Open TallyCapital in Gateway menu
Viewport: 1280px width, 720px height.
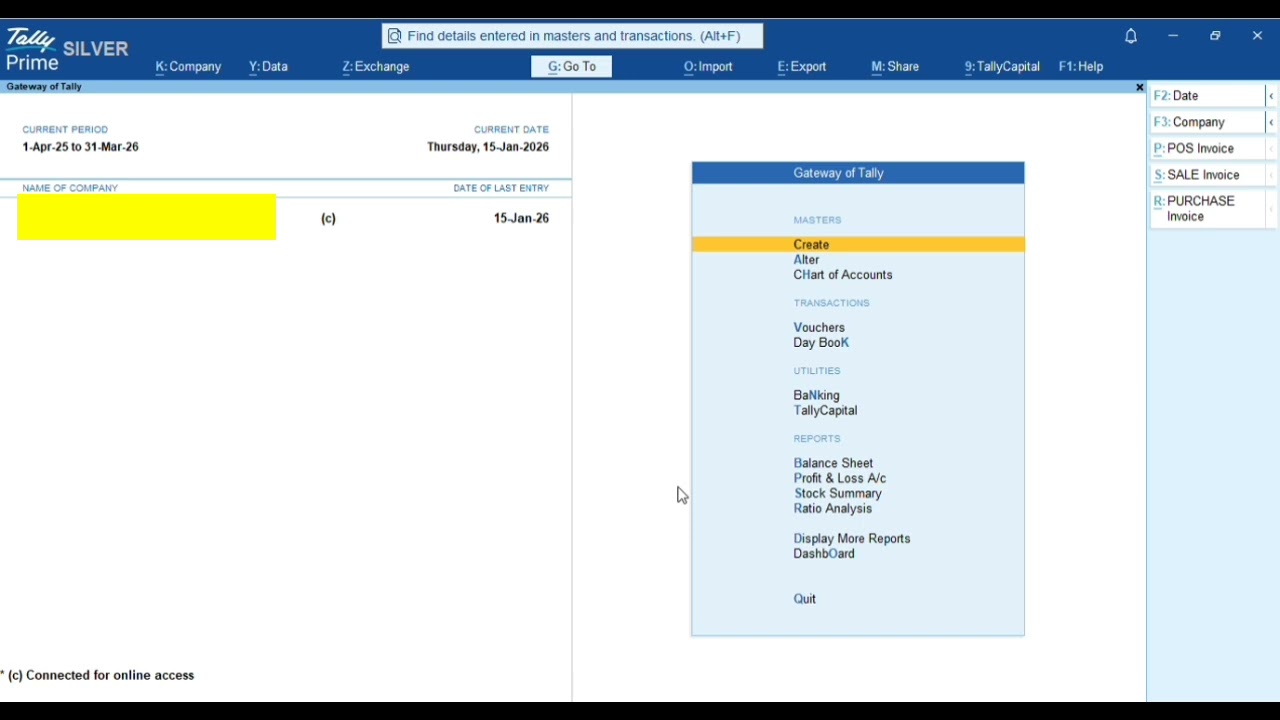tap(825, 411)
